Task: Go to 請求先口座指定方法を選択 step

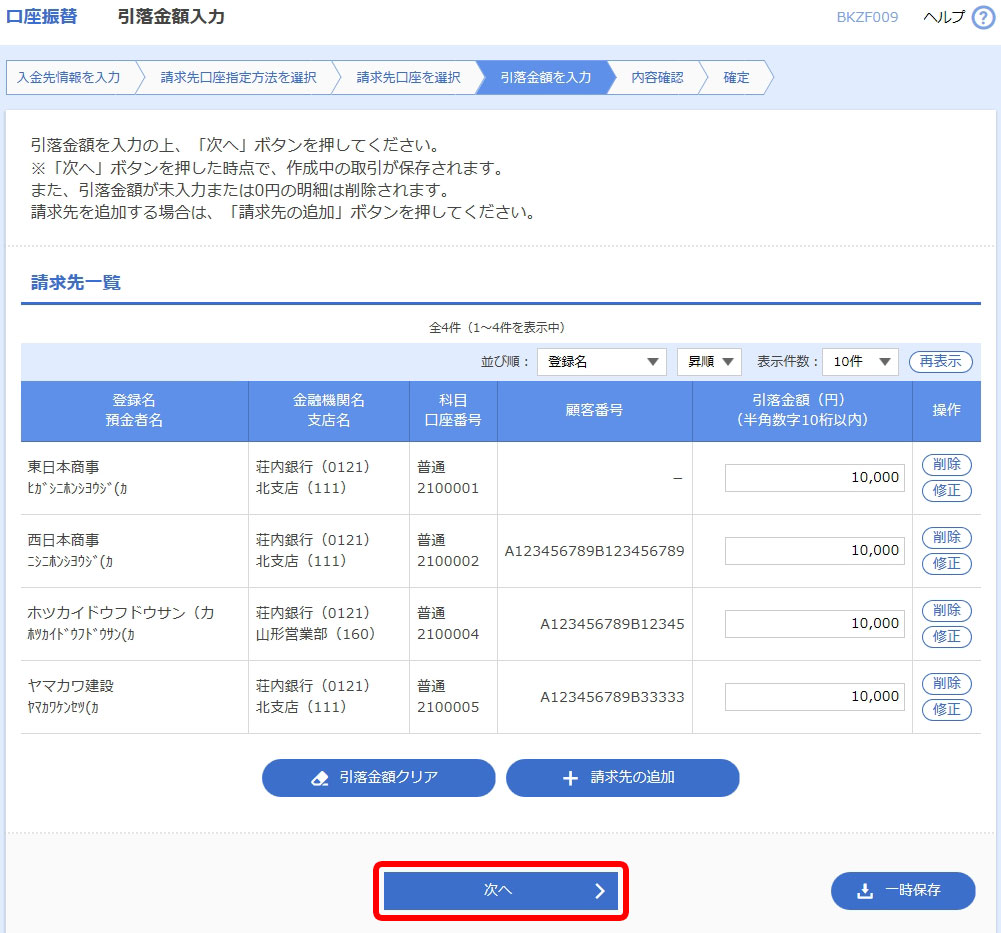Action: tap(238, 77)
